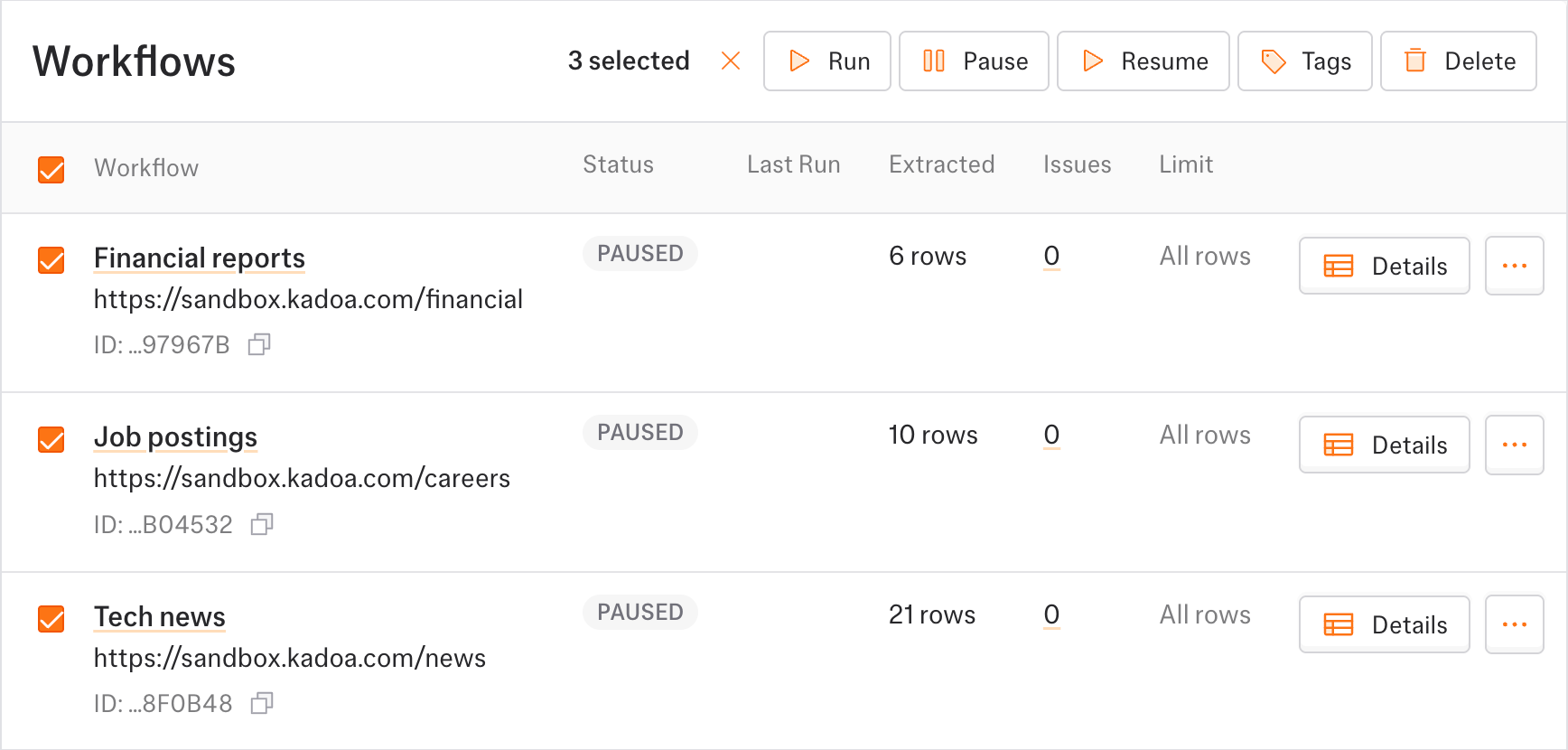Uncheck the Tech news workflow
The width and height of the screenshot is (1568, 750).
coord(51,619)
